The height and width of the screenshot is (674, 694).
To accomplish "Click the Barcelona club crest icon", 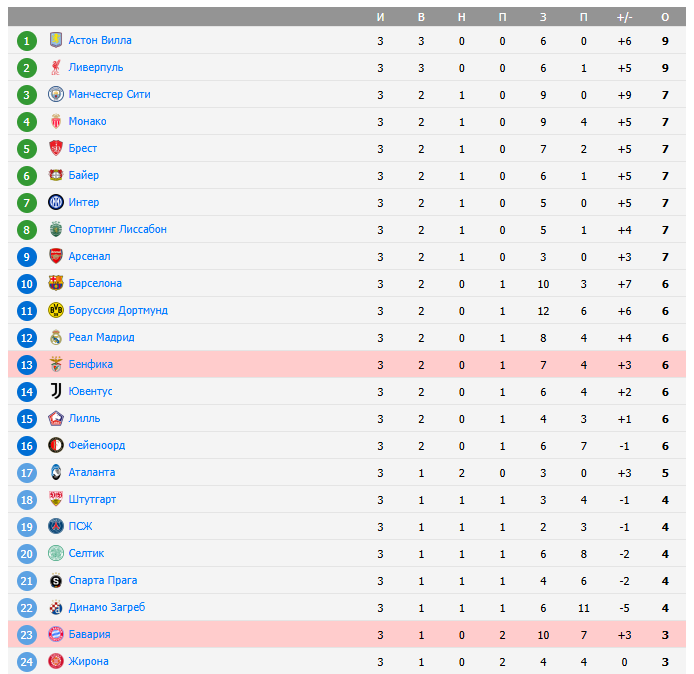I will pyautogui.click(x=56, y=283).
